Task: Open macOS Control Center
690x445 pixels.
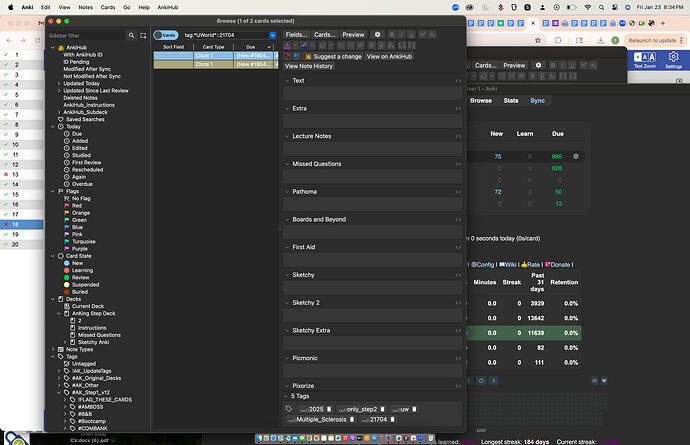Action: tap(615, 7)
